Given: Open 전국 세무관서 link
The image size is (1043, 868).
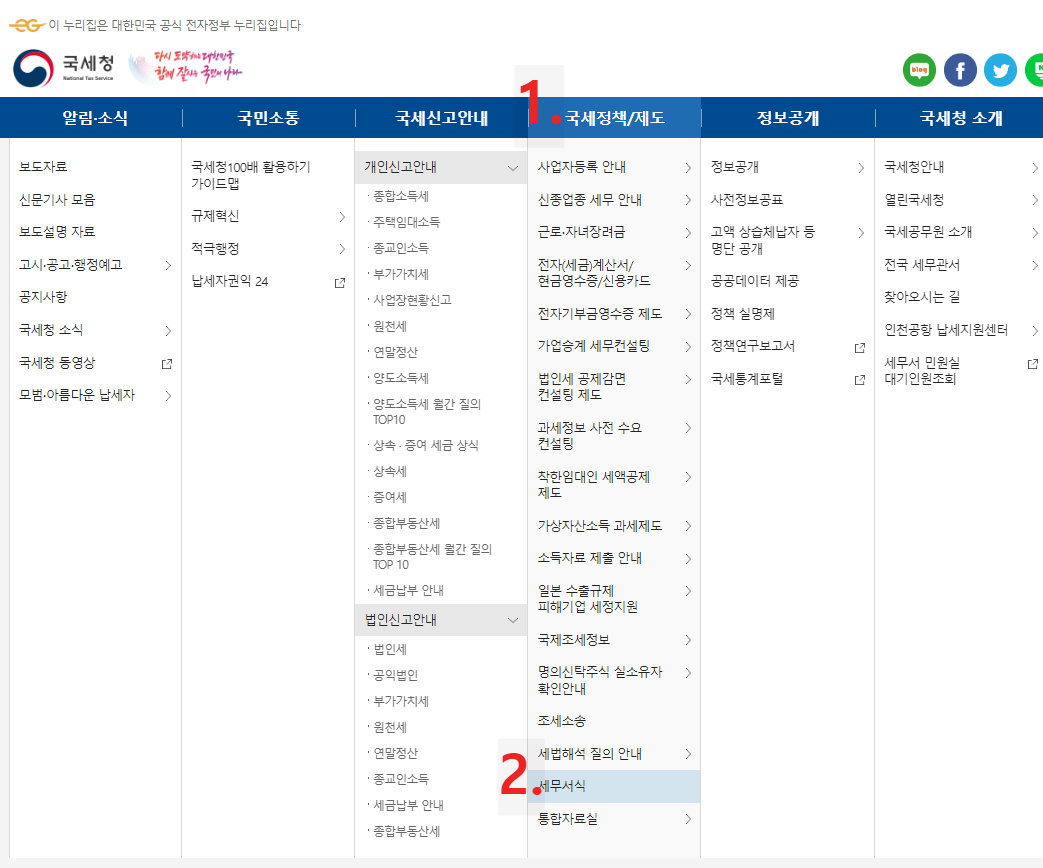Looking at the screenshot, I should (922, 265).
